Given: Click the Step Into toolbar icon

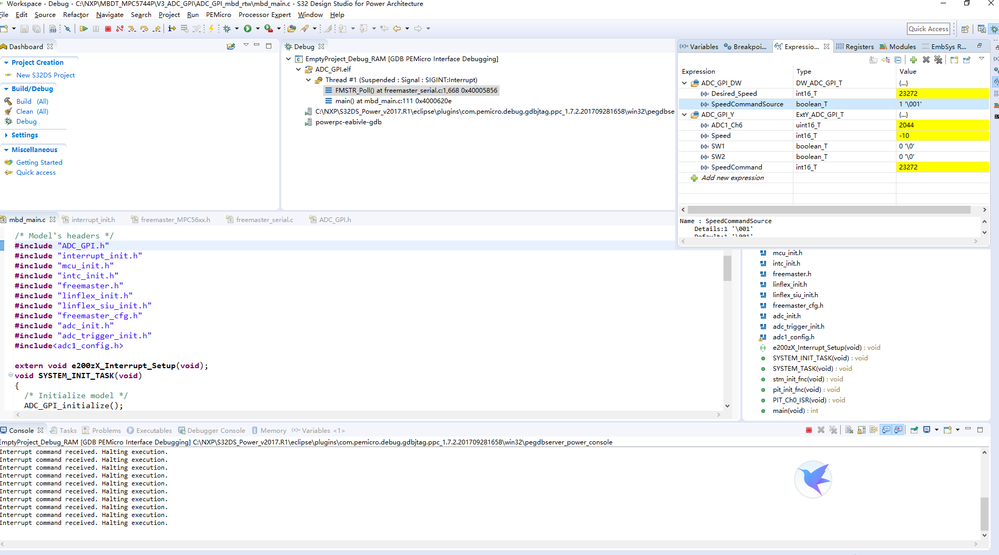Looking at the screenshot, I should [x=131, y=29].
